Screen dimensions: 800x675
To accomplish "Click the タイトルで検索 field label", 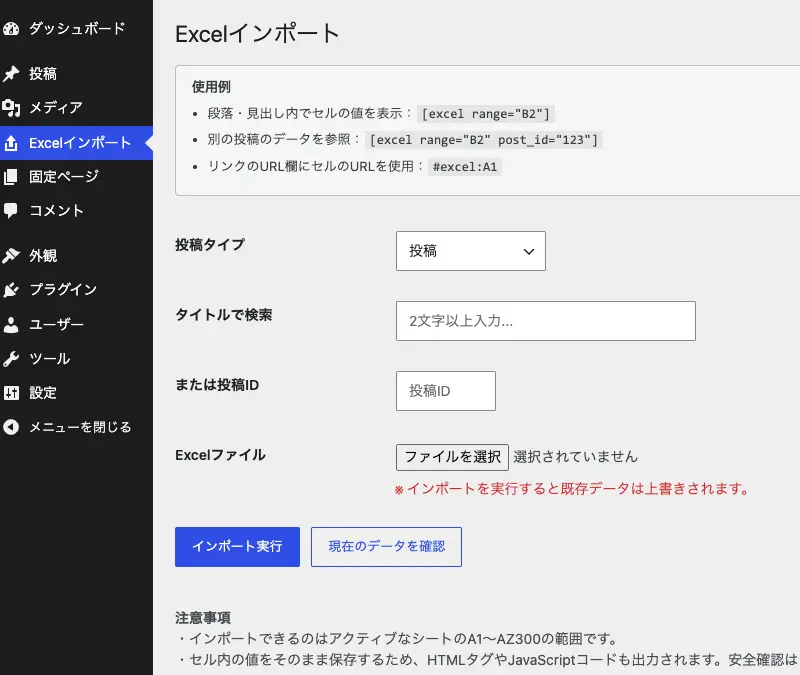I will pos(223,315).
